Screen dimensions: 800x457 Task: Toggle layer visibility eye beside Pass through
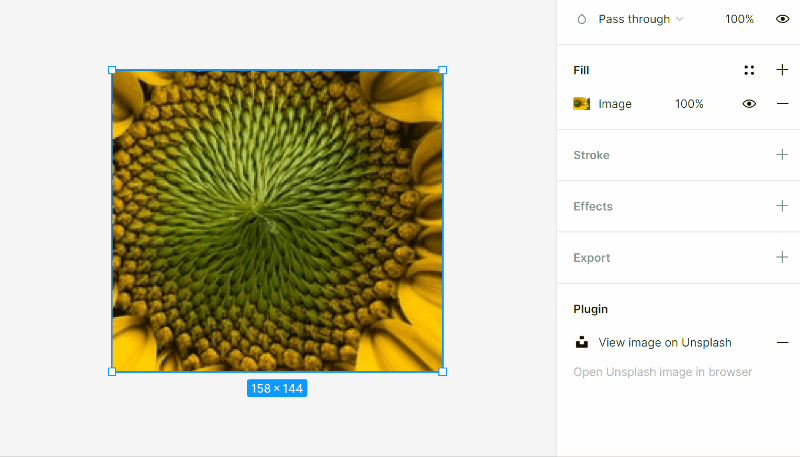[x=783, y=19]
